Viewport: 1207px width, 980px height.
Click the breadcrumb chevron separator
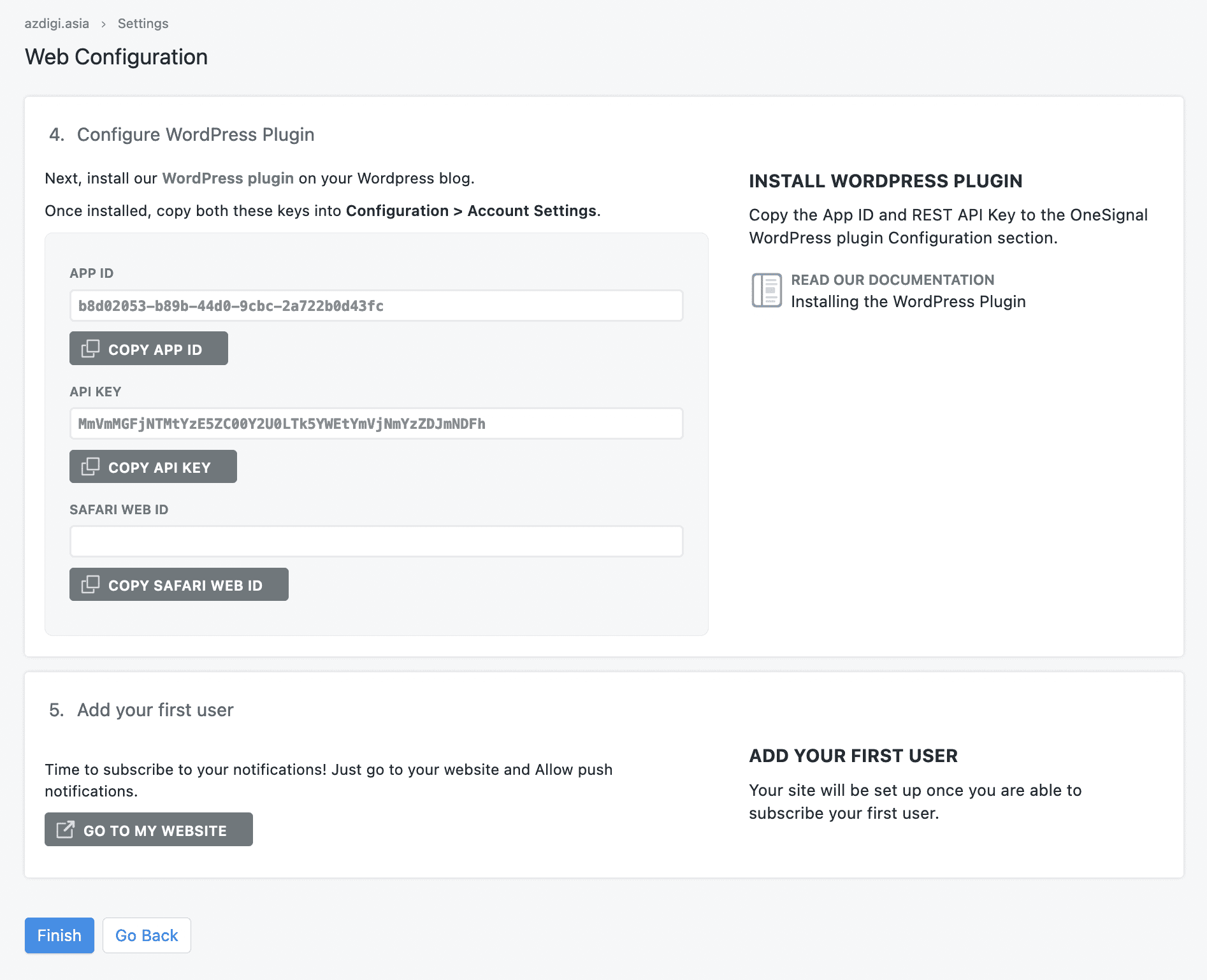(x=103, y=24)
